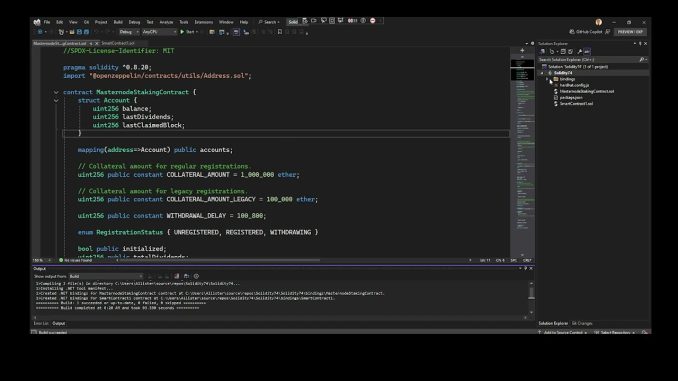Pin the Solution Explorer panel
678x381 pixels.
click(640, 44)
